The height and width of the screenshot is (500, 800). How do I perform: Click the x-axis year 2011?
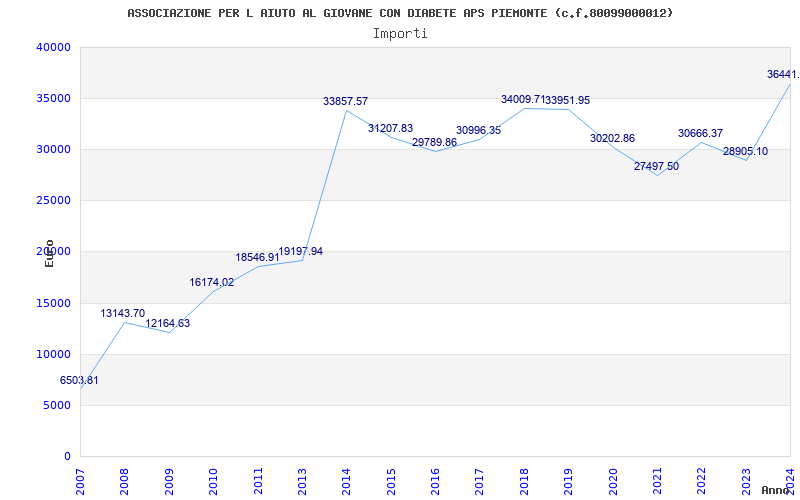click(258, 481)
